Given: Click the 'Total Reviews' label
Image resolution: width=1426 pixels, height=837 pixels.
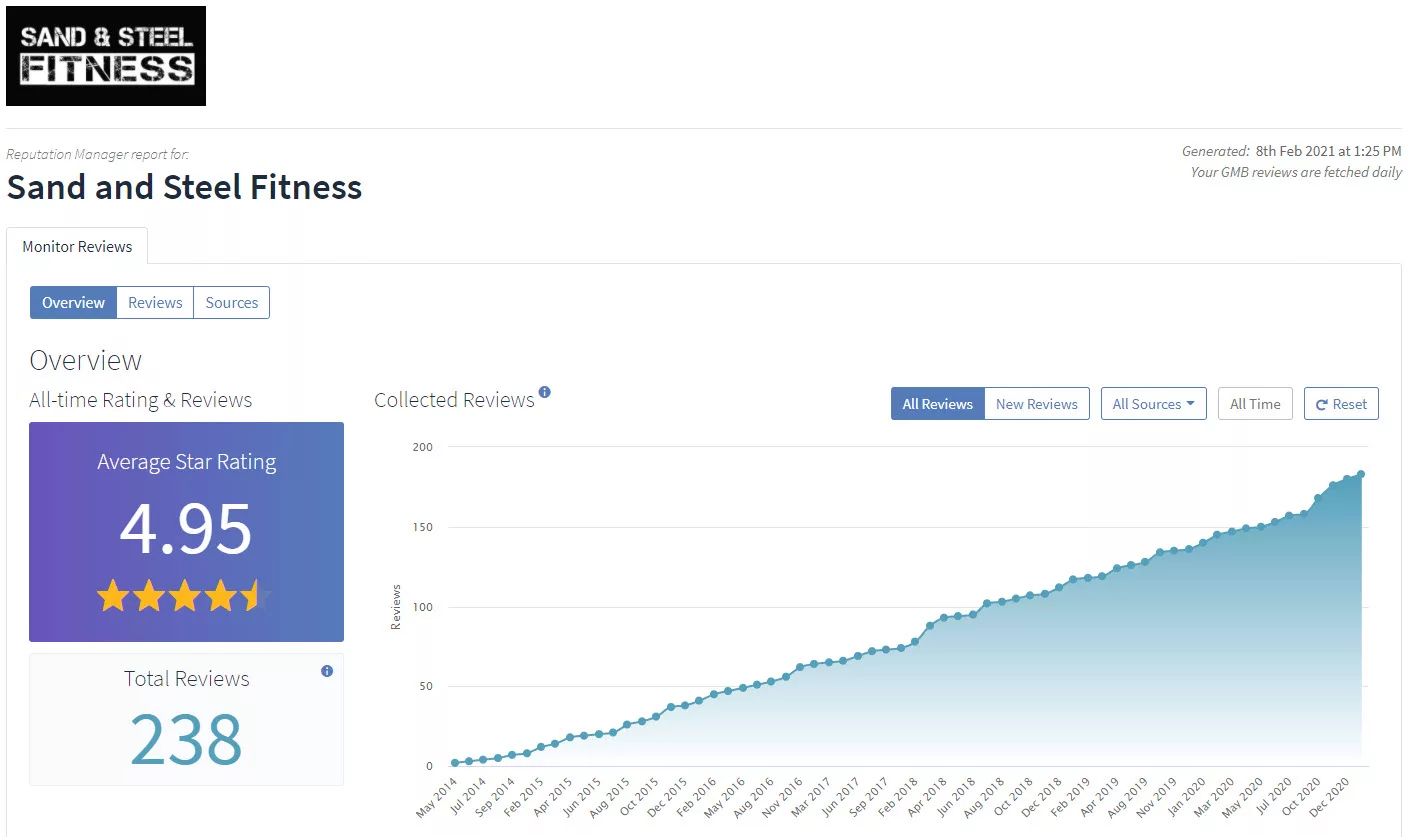Looking at the screenshot, I should coord(186,679).
